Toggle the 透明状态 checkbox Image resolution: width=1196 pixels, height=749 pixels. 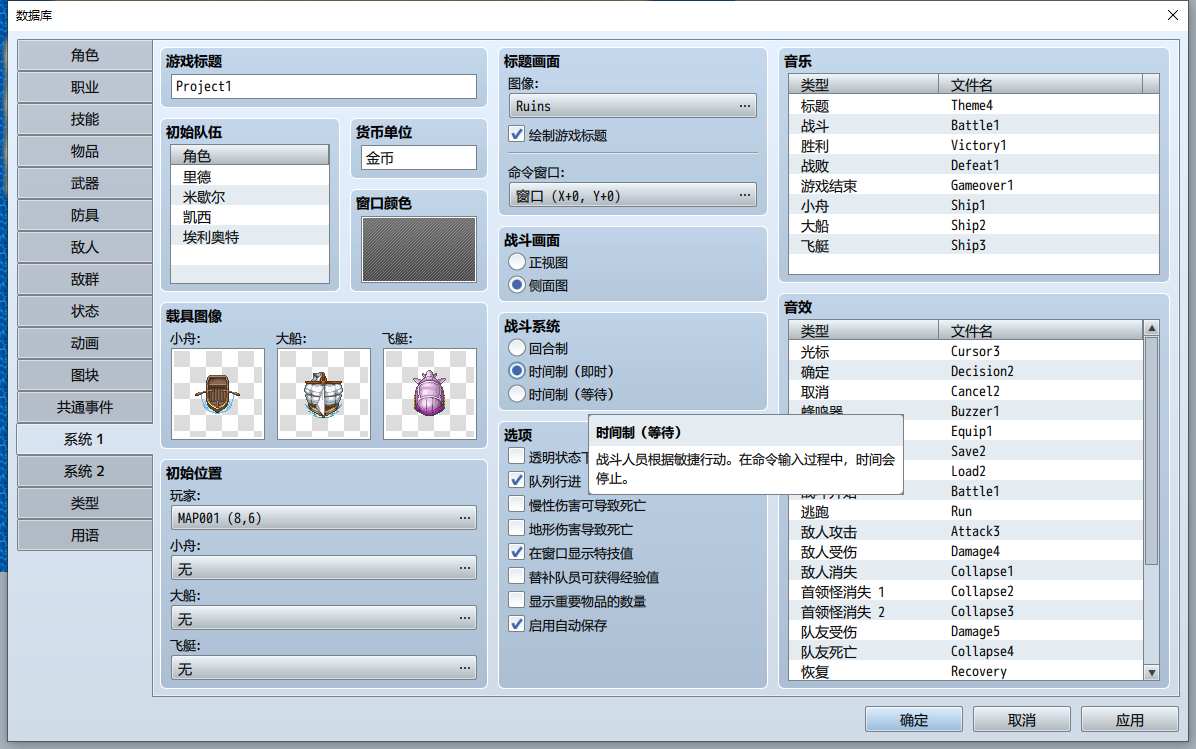pos(516,456)
